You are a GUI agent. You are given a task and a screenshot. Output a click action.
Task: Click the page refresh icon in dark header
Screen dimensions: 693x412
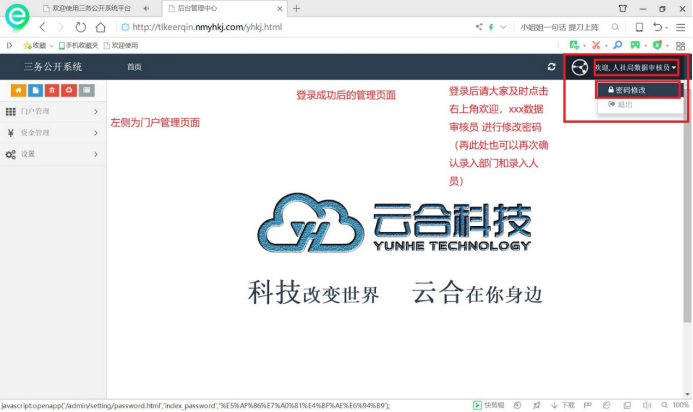pos(551,67)
